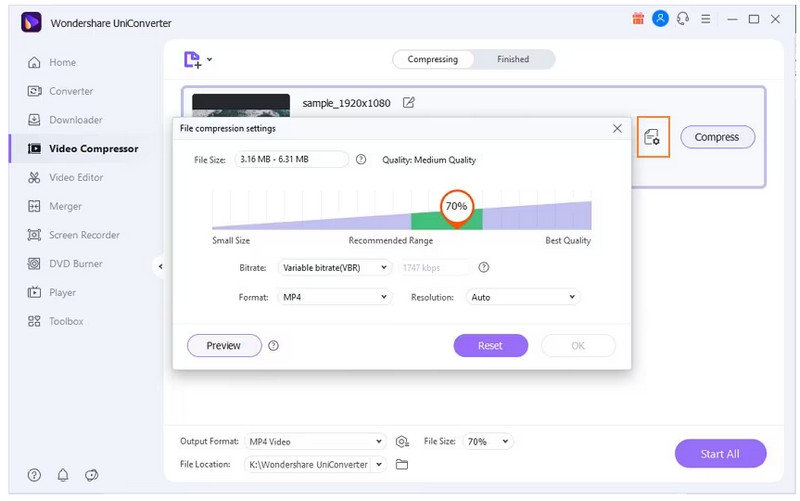Click the Wondershare UniConverter logo
The height and width of the screenshot is (501, 800).
coord(32,22)
